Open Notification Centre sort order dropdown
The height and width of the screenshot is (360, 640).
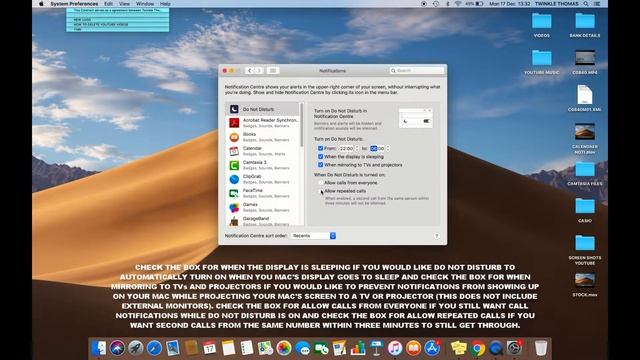point(313,236)
